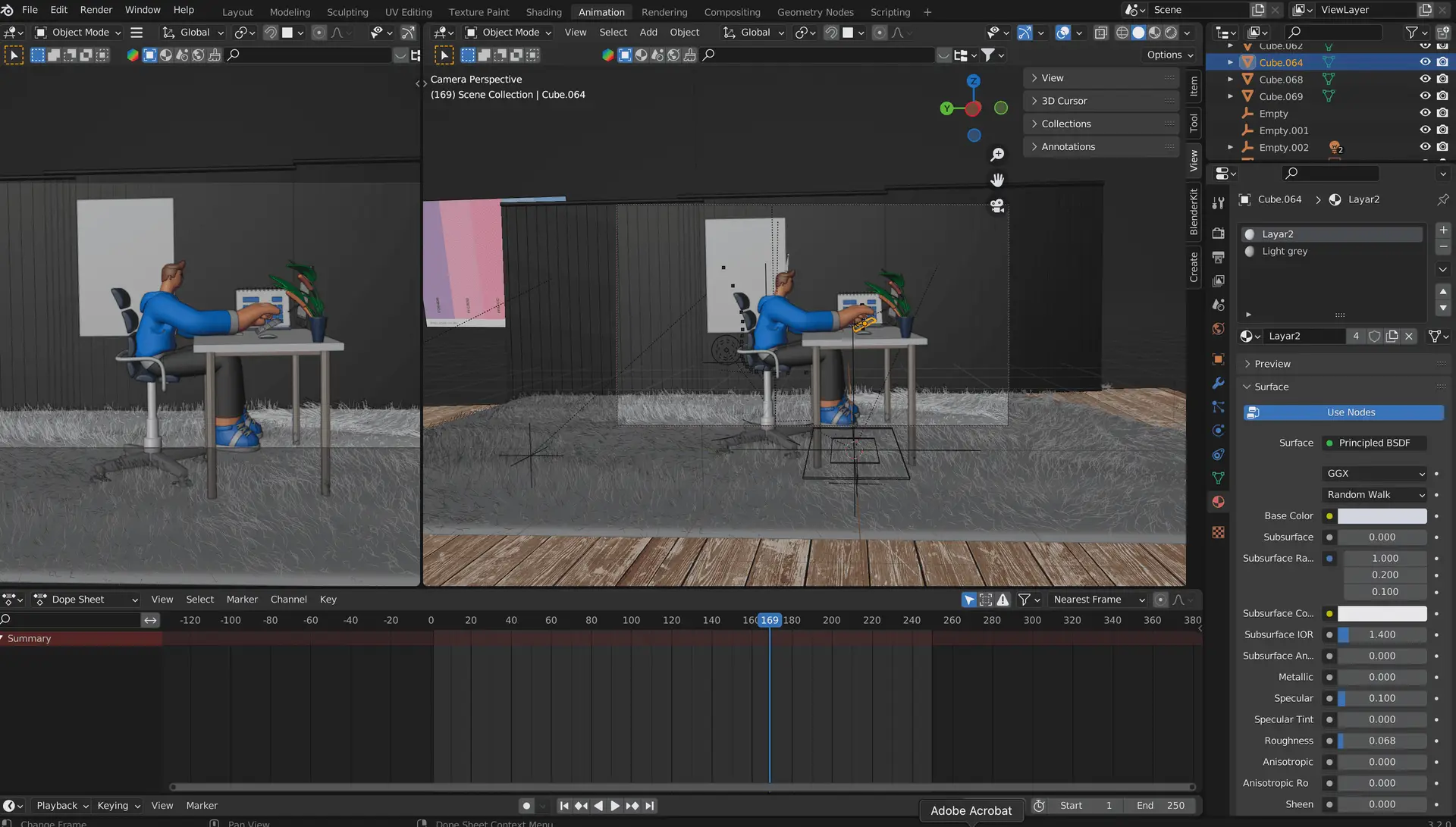Open the viewport Options button
This screenshot has height=827, width=1456.
click(x=1169, y=55)
